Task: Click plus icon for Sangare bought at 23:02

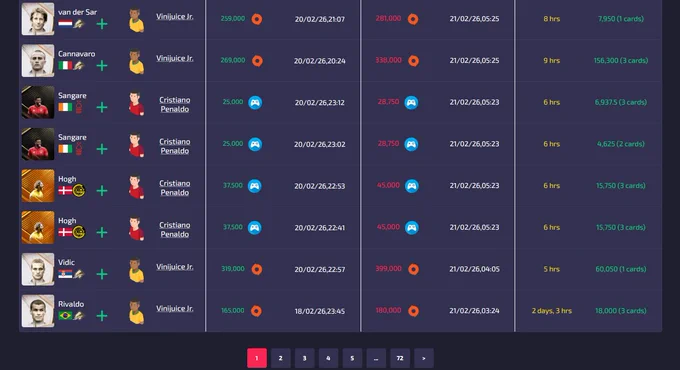Action: click(102, 149)
